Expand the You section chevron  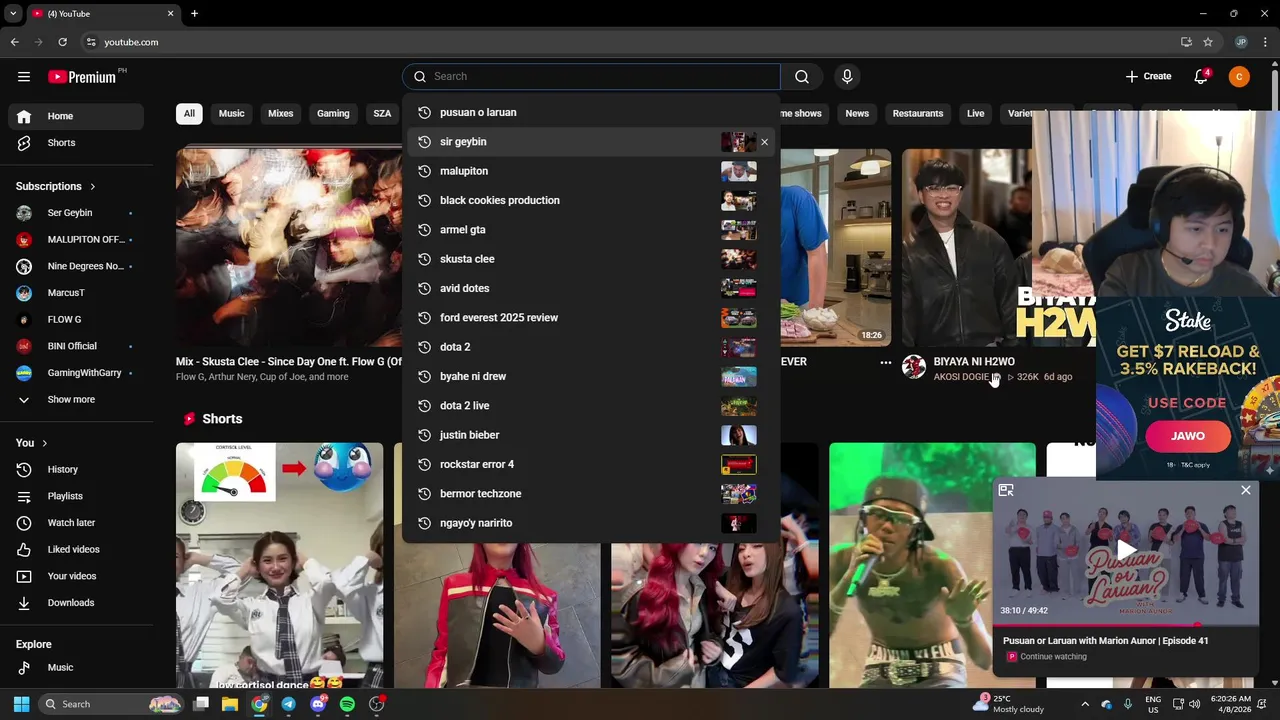[44, 443]
